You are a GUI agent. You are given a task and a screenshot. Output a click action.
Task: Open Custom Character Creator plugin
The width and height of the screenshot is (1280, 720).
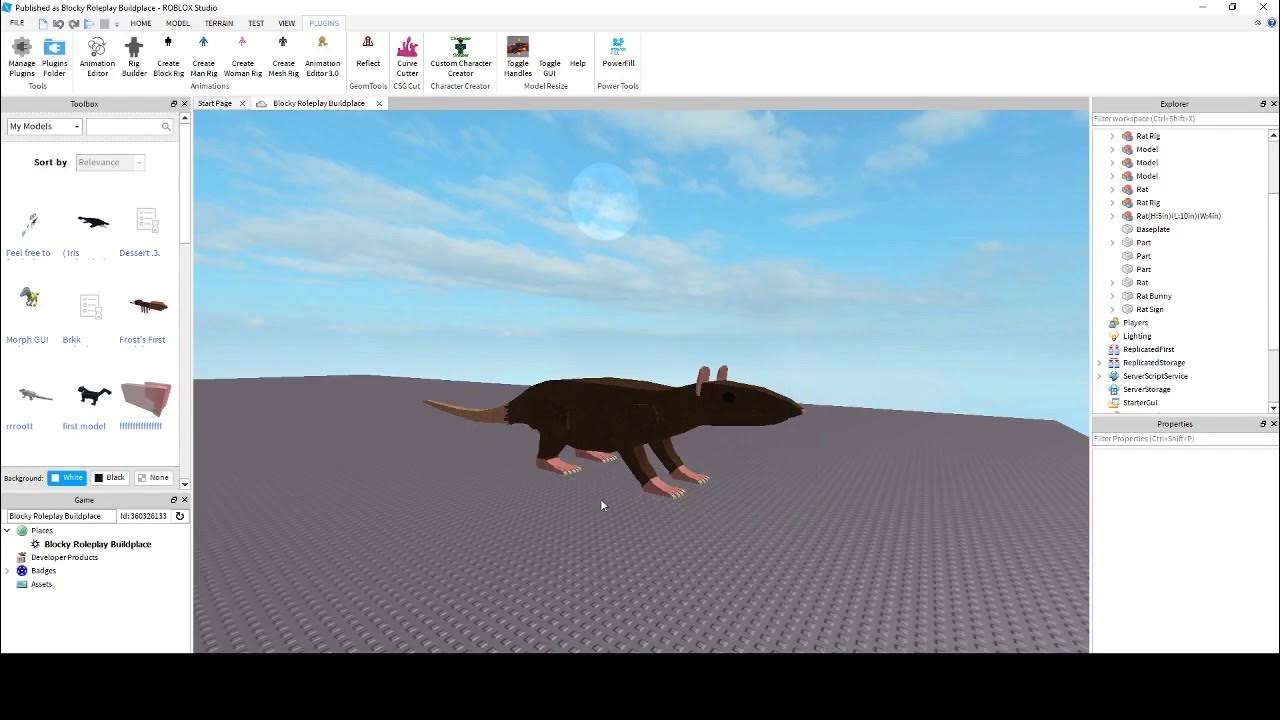(461, 57)
